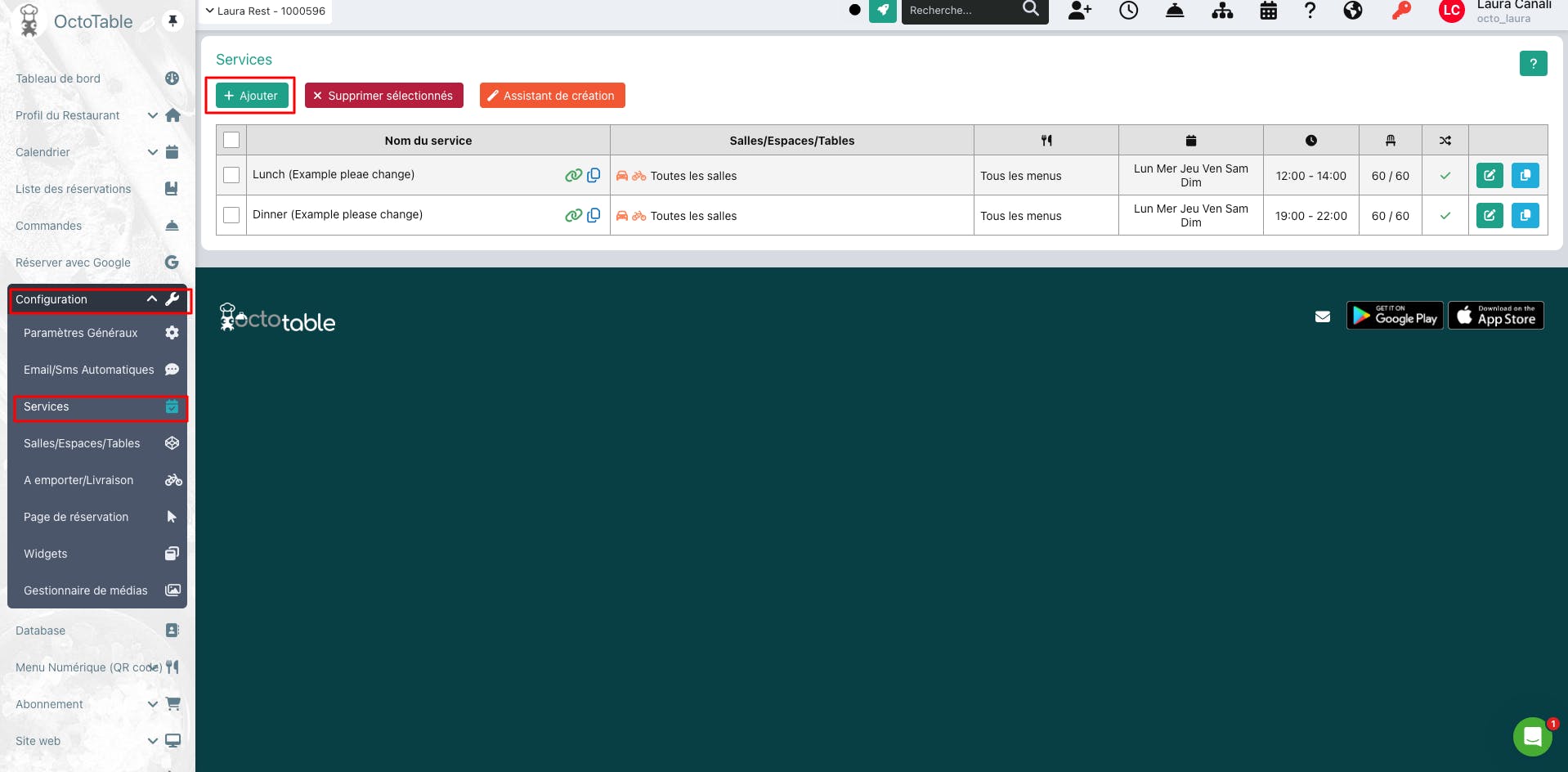Click the search magnifier icon
This screenshot has width=1568, height=772.
[1031, 10]
